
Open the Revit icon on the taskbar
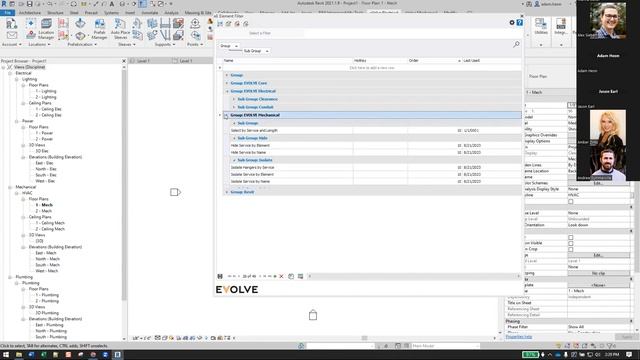click(x=118, y=355)
